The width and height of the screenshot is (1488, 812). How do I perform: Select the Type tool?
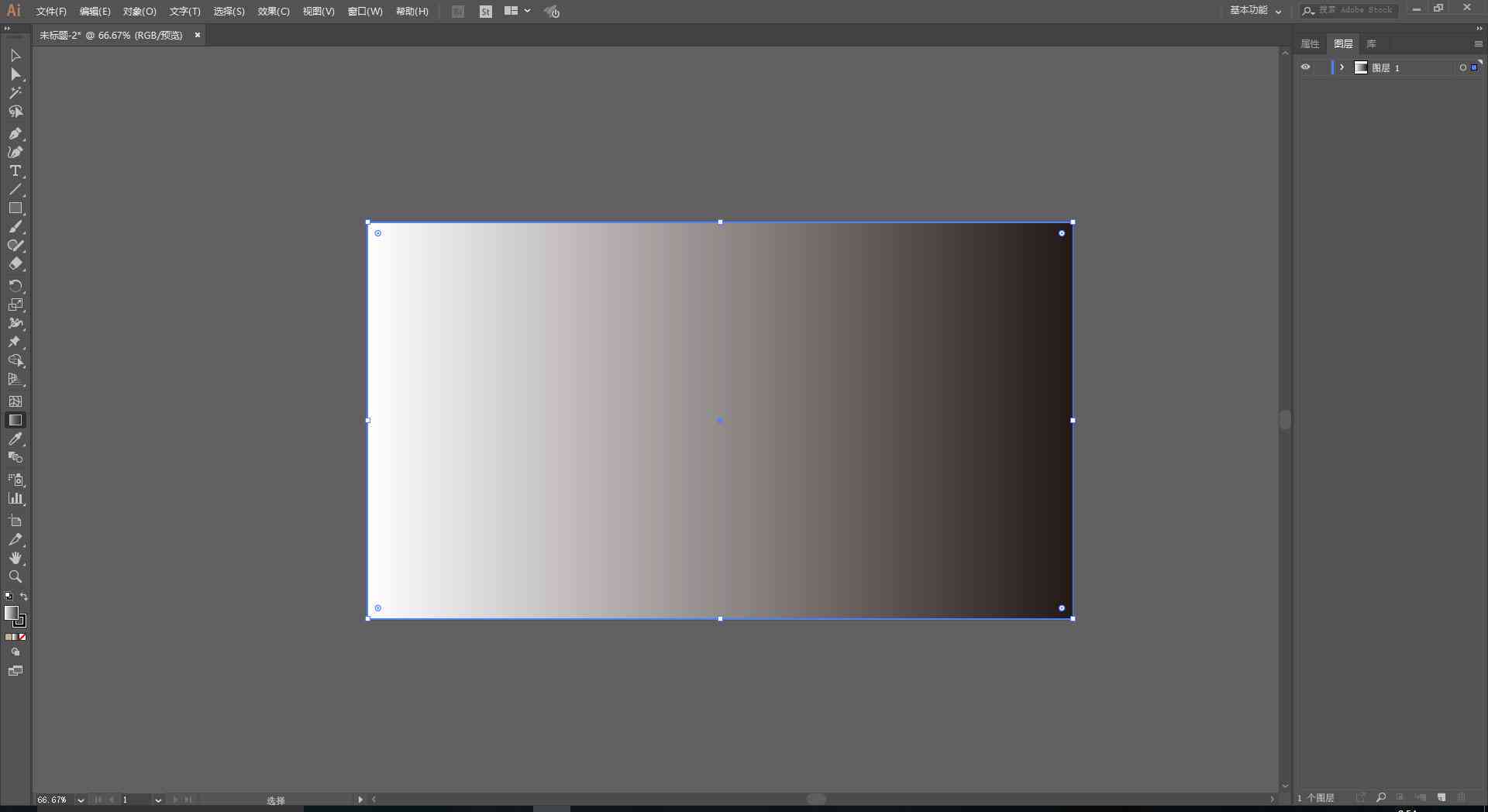click(x=15, y=171)
